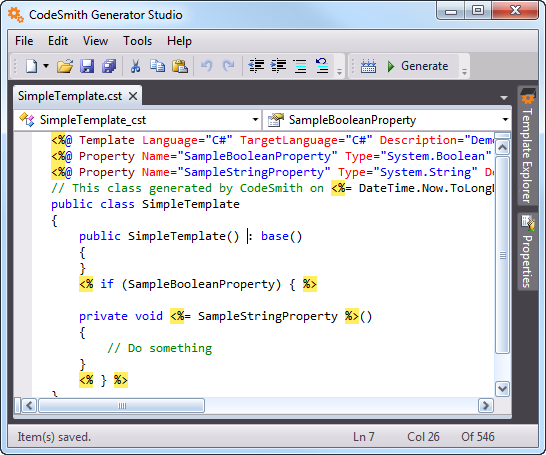Click the Paste clipboard icon
Screen dimensions: 546x455
point(180,66)
